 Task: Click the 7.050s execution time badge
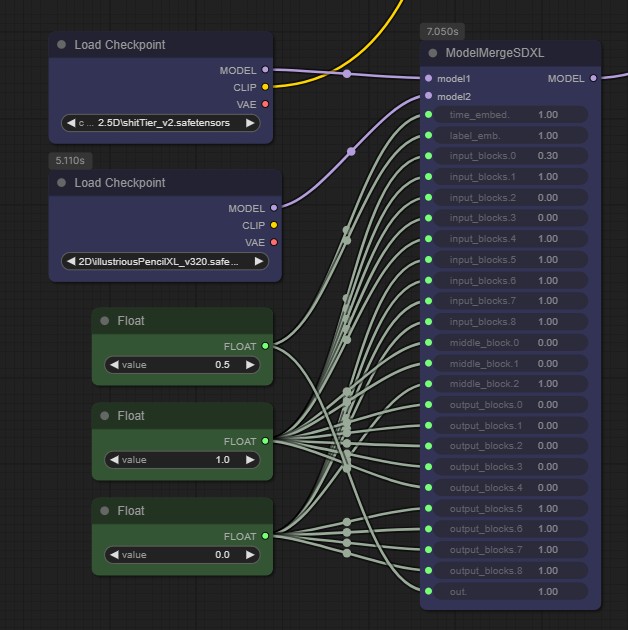click(x=442, y=31)
